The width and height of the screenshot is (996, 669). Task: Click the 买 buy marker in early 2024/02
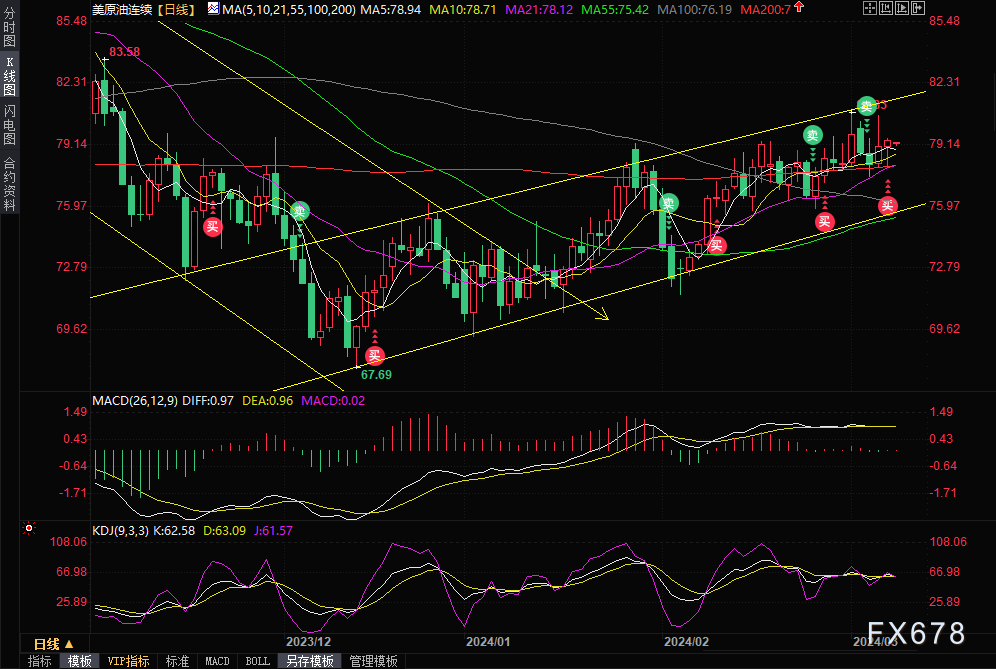click(717, 246)
